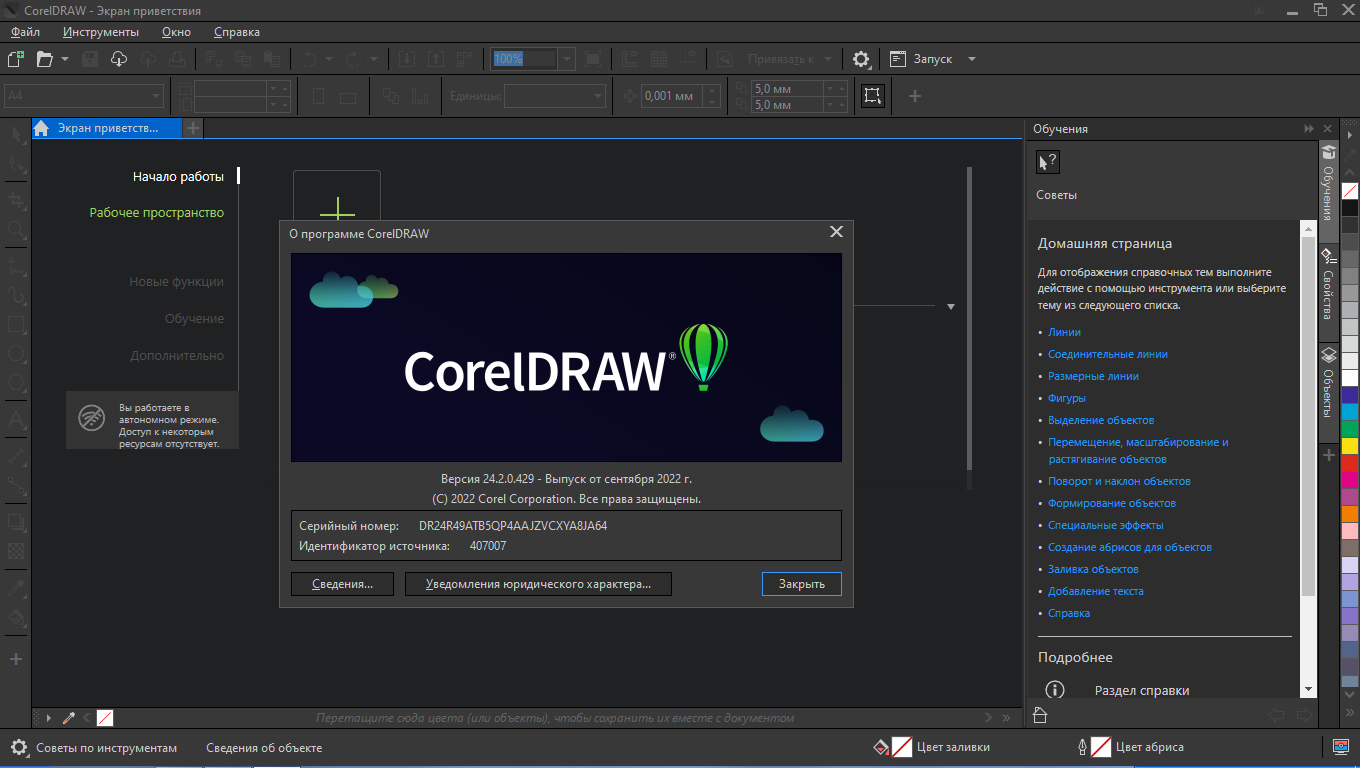This screenshot has width=1360, height=768.
Task: Open the Размерные линии help link
Action: point(1093,376)
